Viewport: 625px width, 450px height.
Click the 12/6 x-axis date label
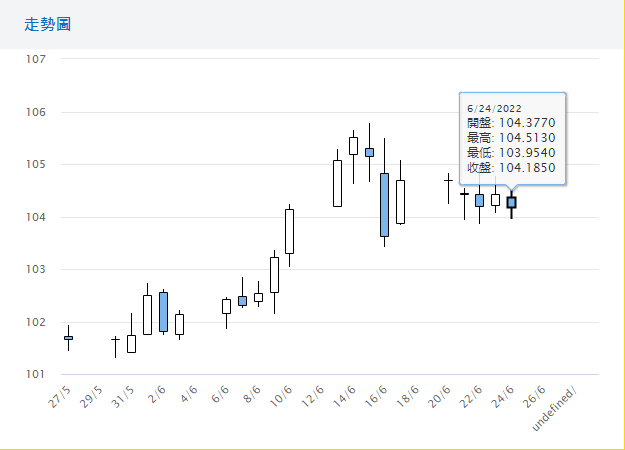point(313,396)
